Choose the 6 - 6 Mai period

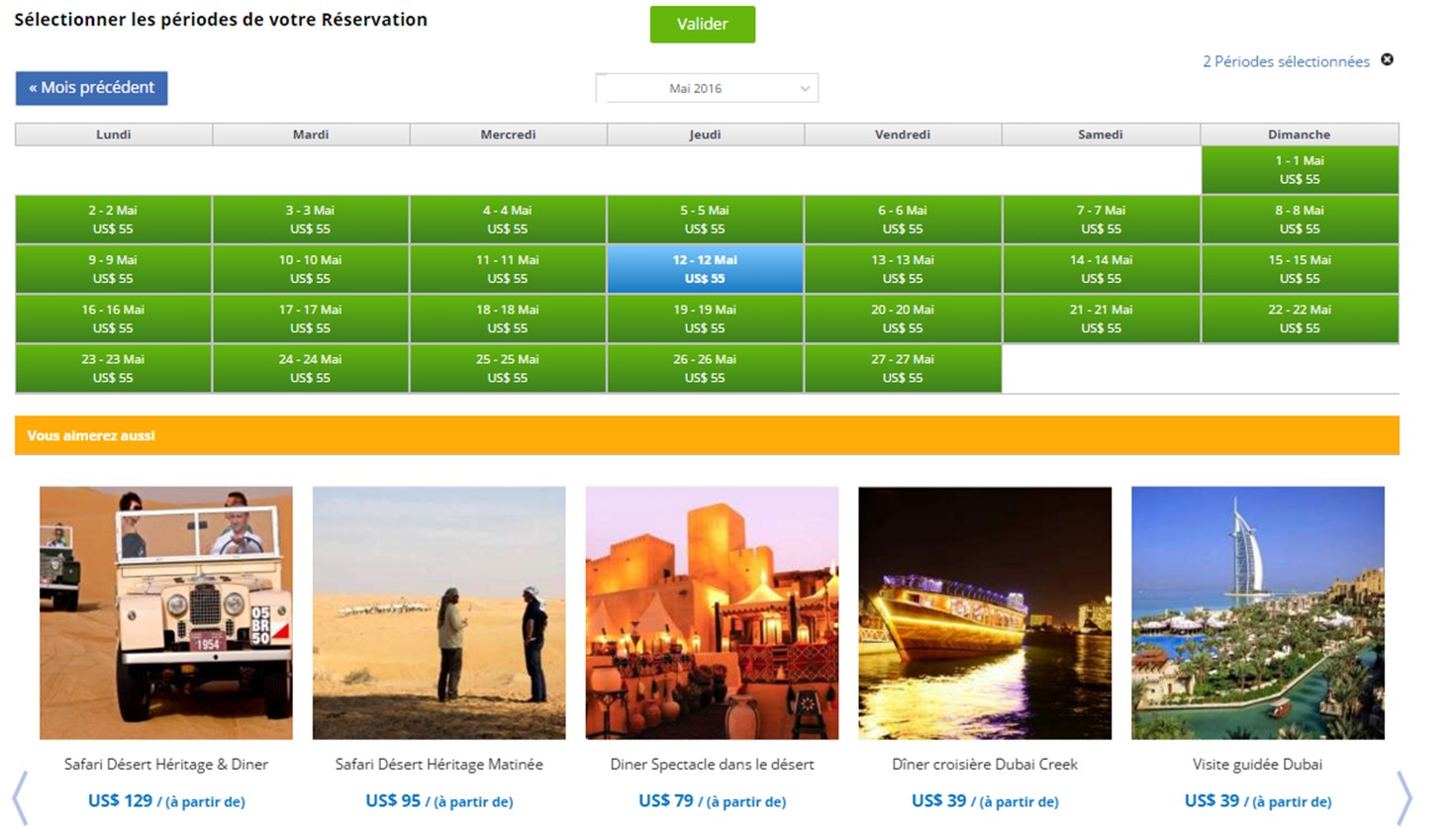903,220
